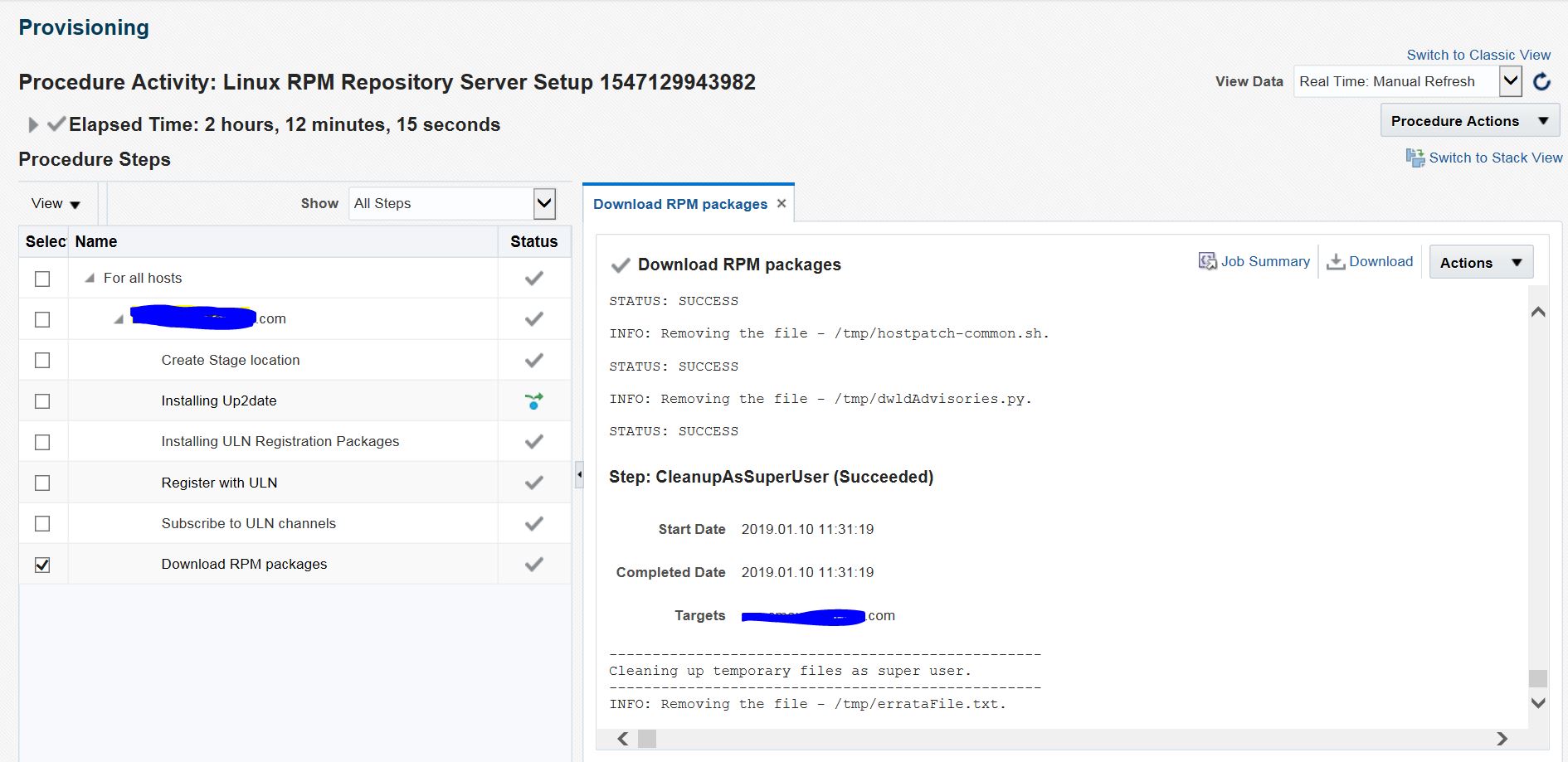Click the Switch to Classic View link
This screenshot has width=1568, height=762.
pos(1478,55)
